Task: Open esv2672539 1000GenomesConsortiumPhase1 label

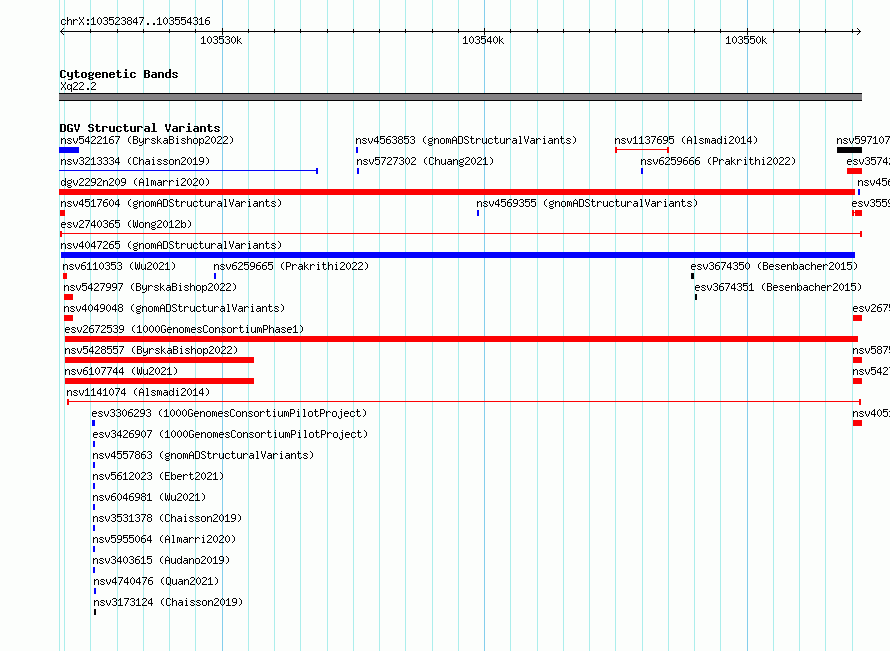Action: [x=184, y=329]
